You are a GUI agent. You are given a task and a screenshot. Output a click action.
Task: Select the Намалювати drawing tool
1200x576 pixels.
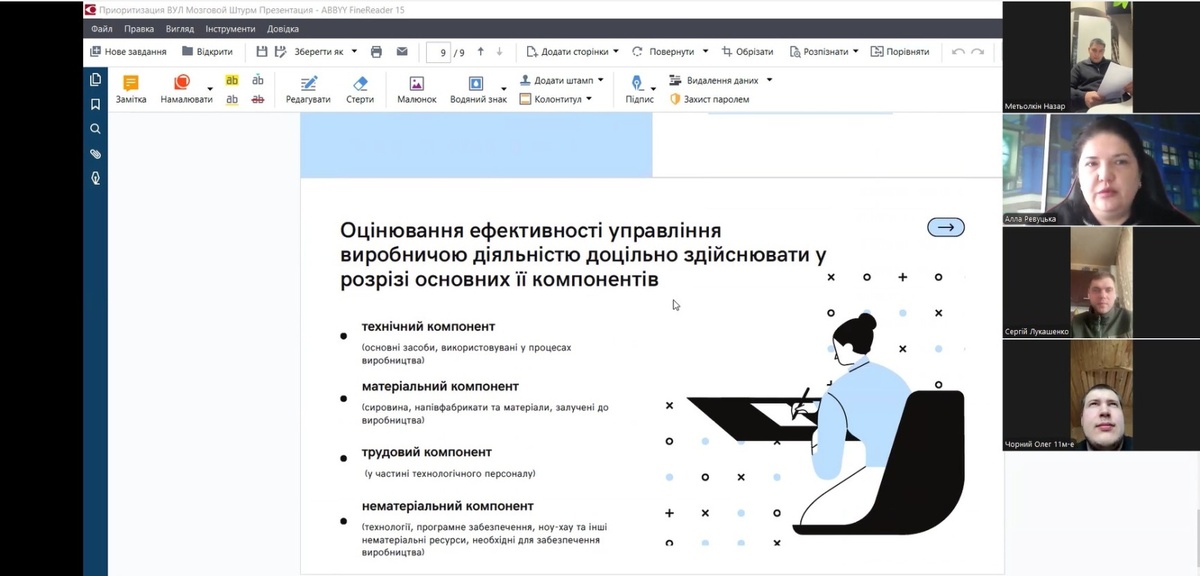pos(182,83)
